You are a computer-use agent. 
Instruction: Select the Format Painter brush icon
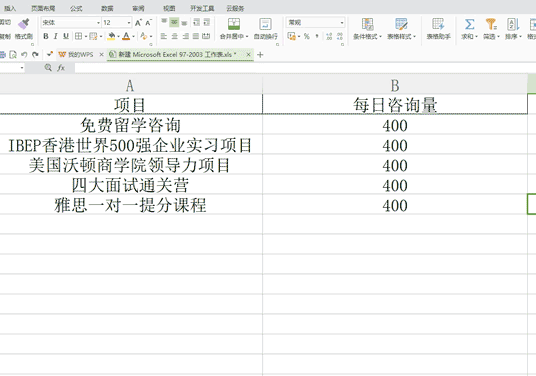pos(24,24)
